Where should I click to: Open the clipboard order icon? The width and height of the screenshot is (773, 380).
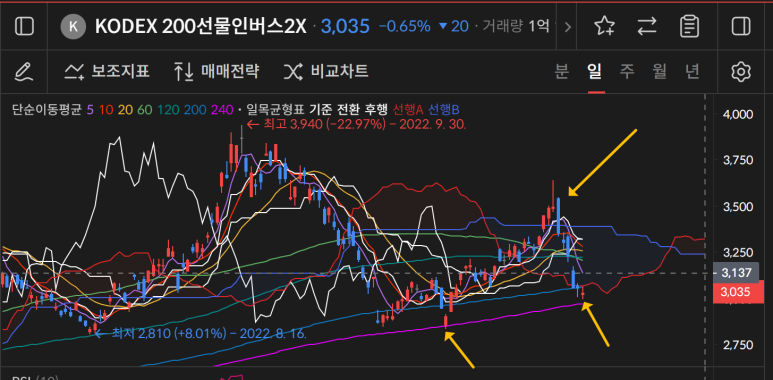(689, 26)
